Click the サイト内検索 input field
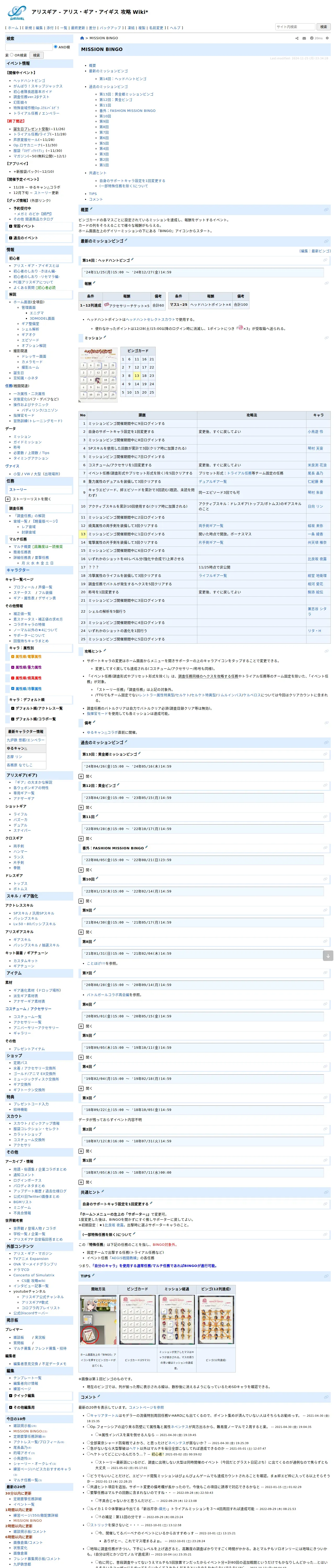The image size is (336, 1568). 295,27
